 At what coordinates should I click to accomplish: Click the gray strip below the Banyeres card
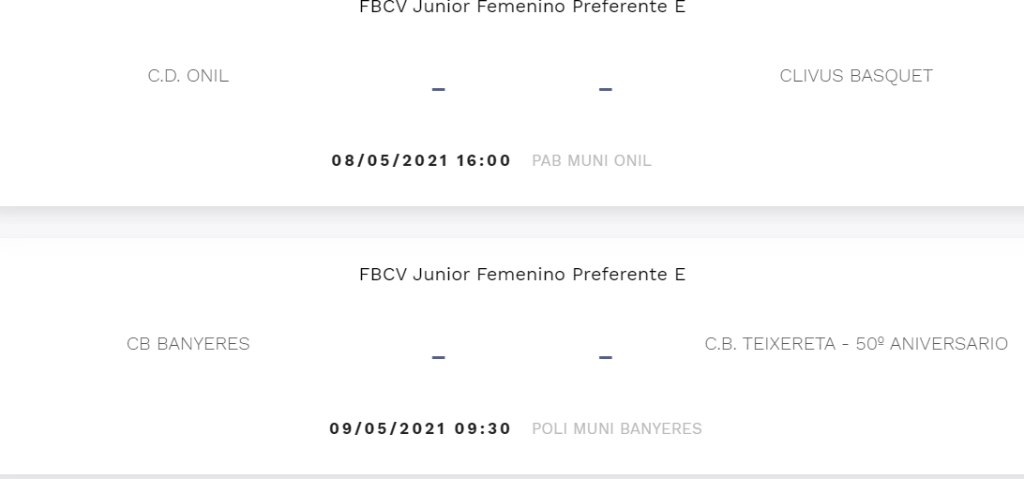pos(512,476)
